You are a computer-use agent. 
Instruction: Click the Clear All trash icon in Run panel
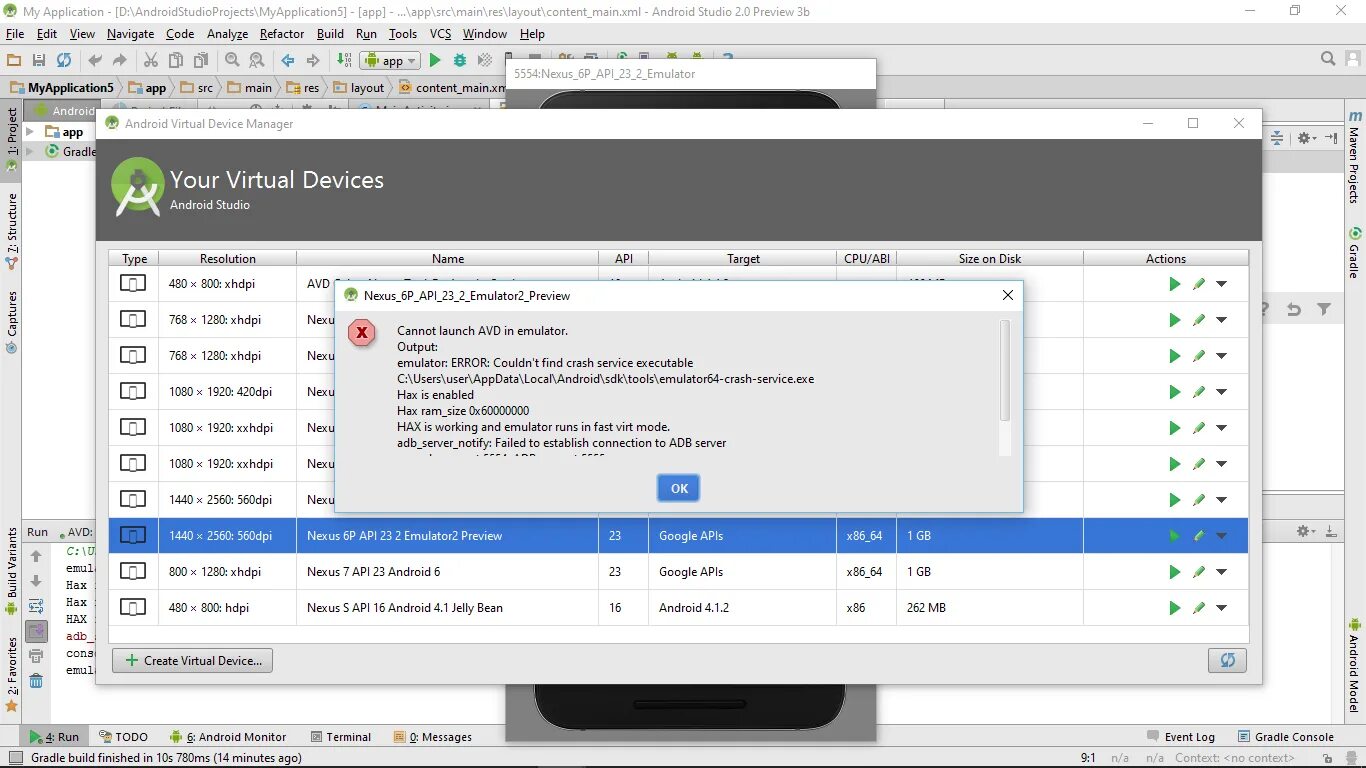pos(36,681)
